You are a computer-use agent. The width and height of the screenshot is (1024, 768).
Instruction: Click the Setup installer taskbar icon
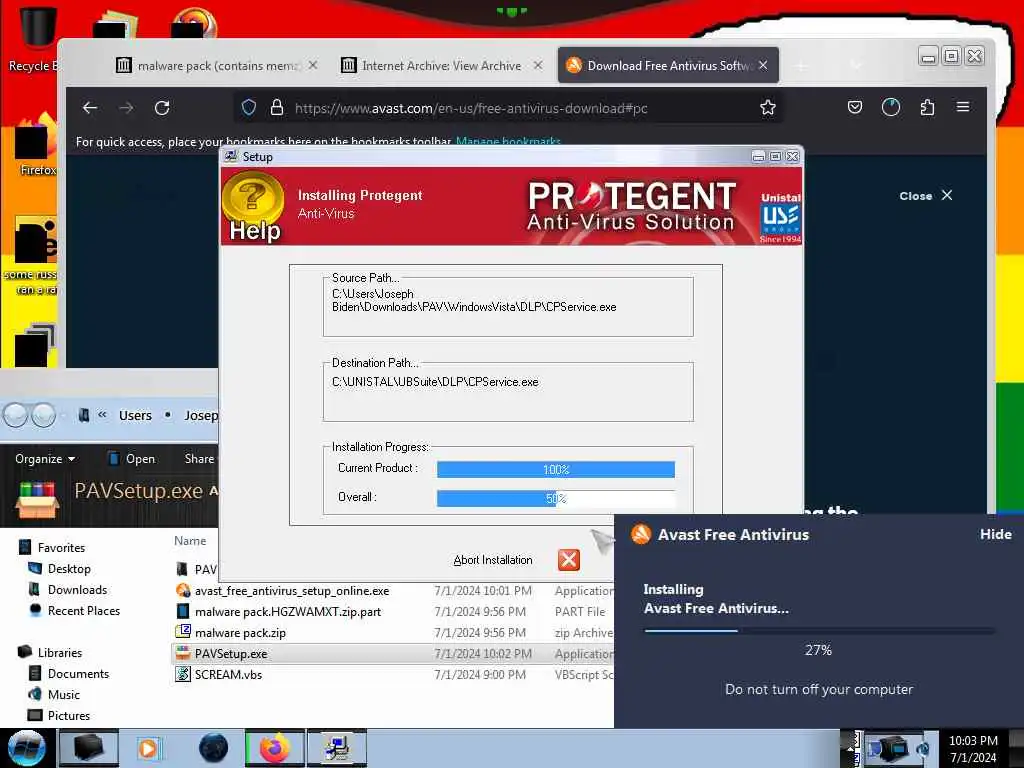[337, 748]
